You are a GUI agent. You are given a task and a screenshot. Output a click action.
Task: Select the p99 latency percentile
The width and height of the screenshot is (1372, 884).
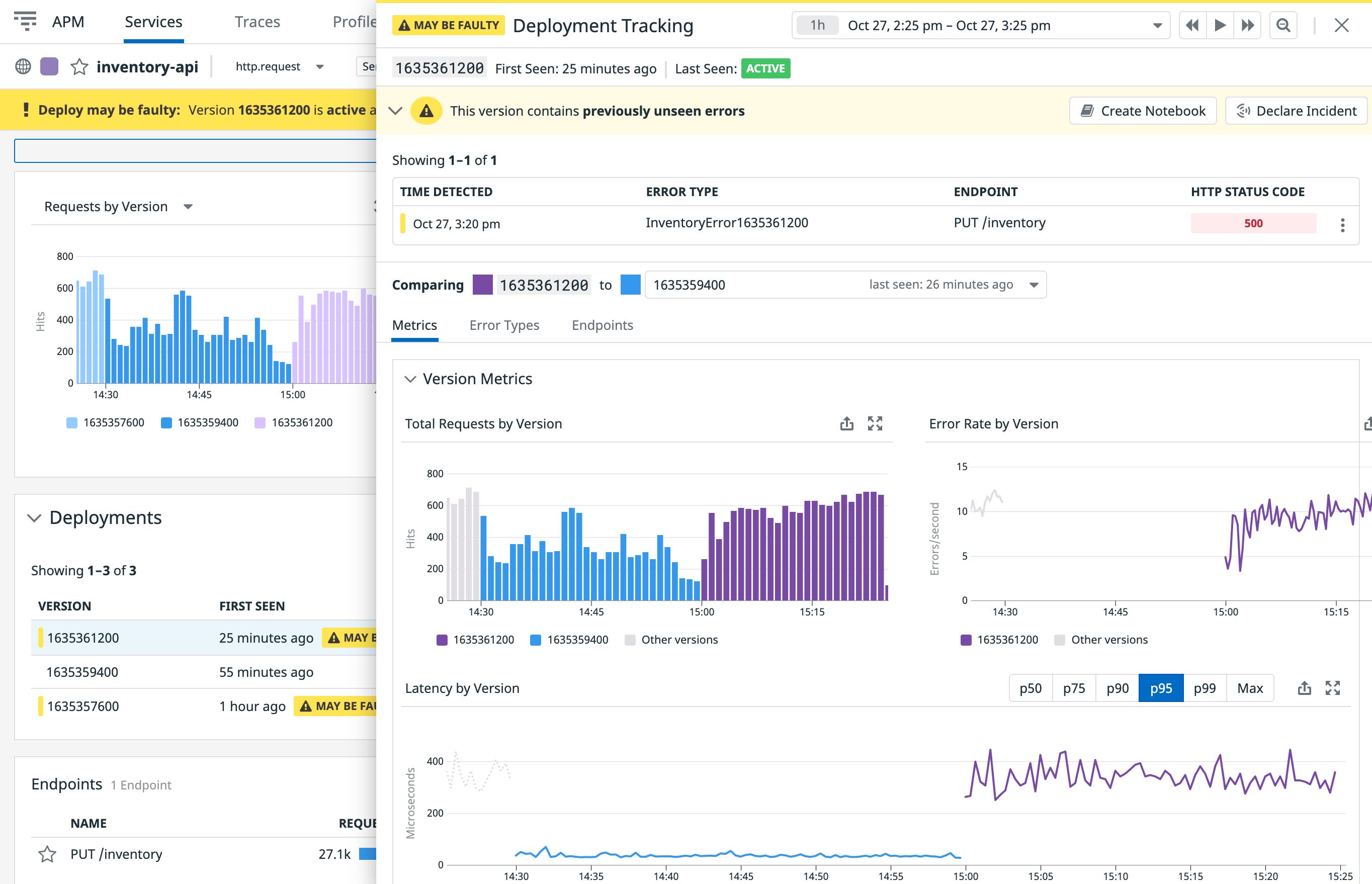point(1205,688)
